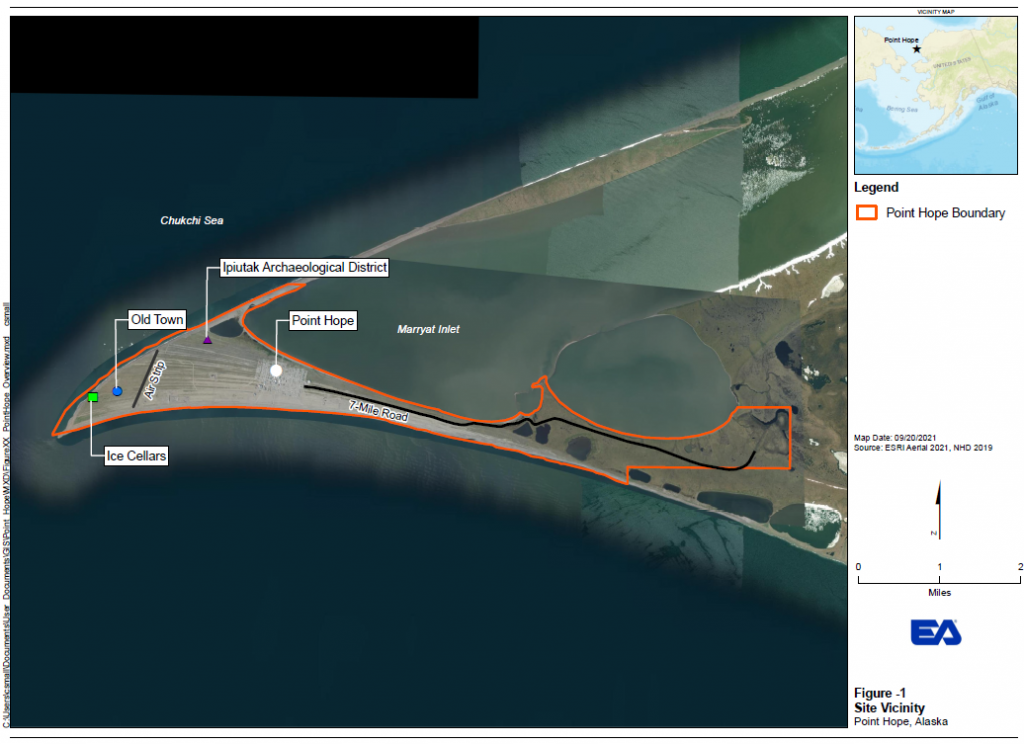Click the vertical file path text at left edge
1024x744 pixels.
7,515
